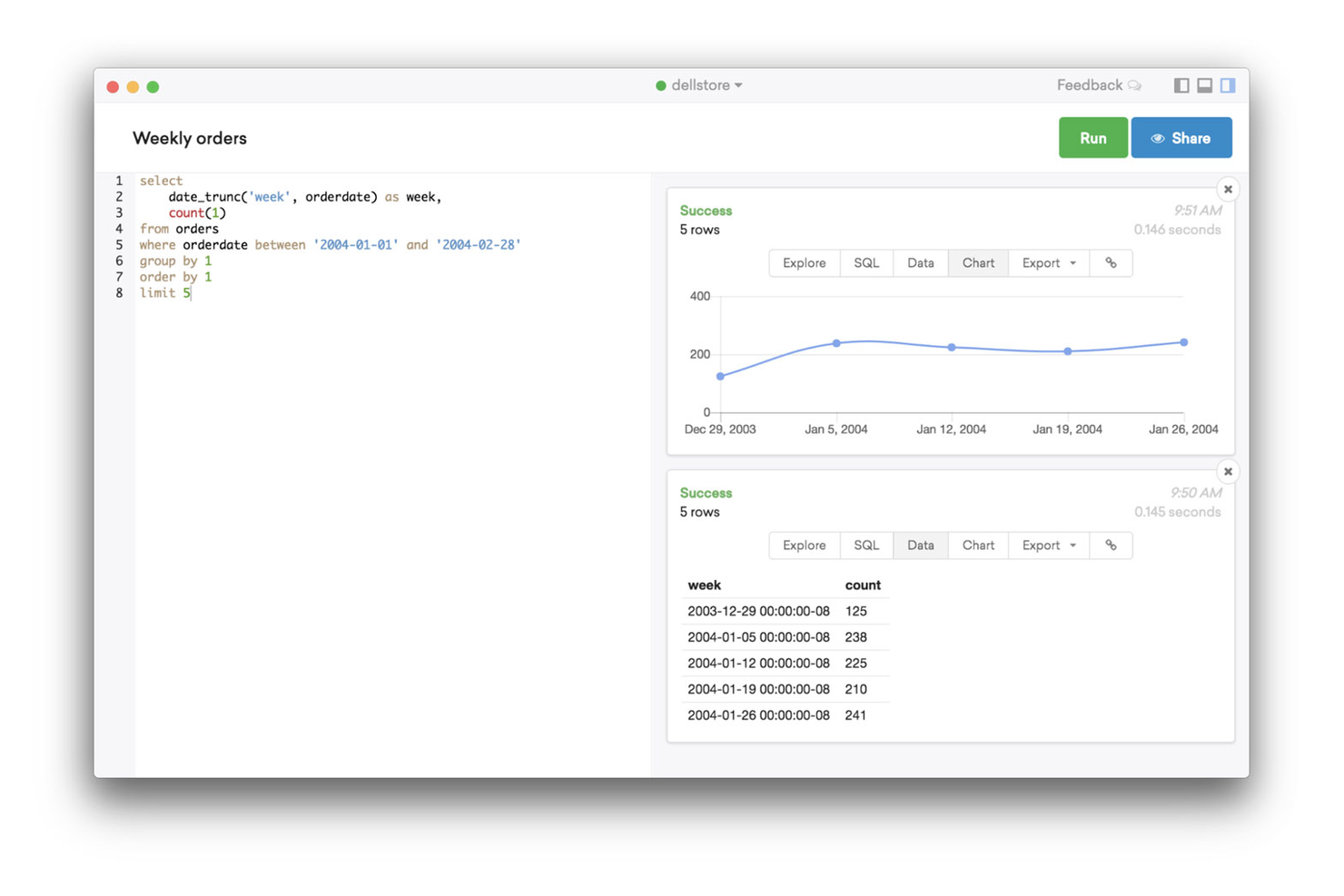The width and height of the screenshot is (1344, 896).
Task: Copy link for the 9:51 AM query result
Action: pyautogui.click(x=1111, y=262)
